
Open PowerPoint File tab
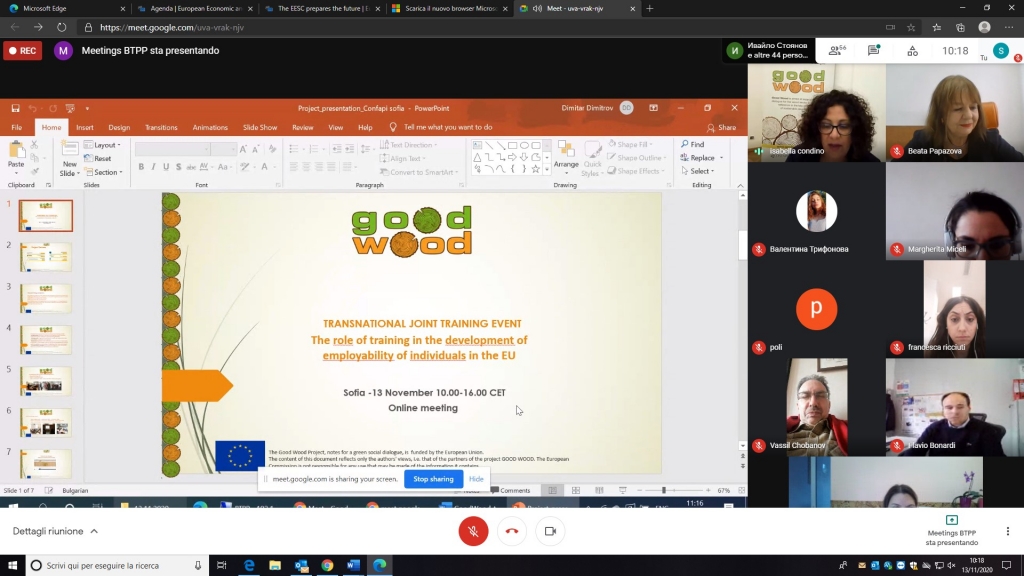[x=17, y=127]
